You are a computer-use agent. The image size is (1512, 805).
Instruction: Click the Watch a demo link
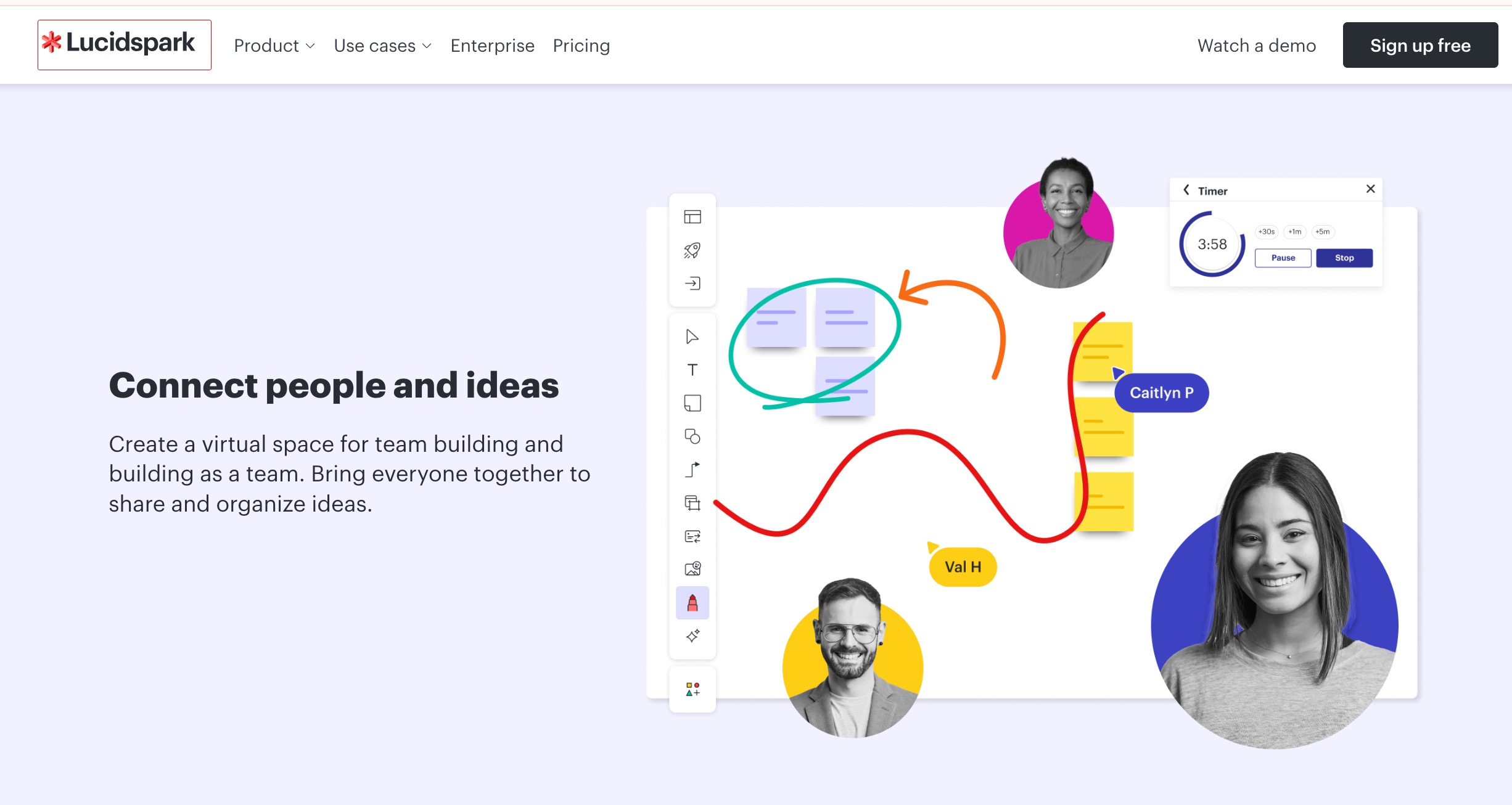point(1256,46)
